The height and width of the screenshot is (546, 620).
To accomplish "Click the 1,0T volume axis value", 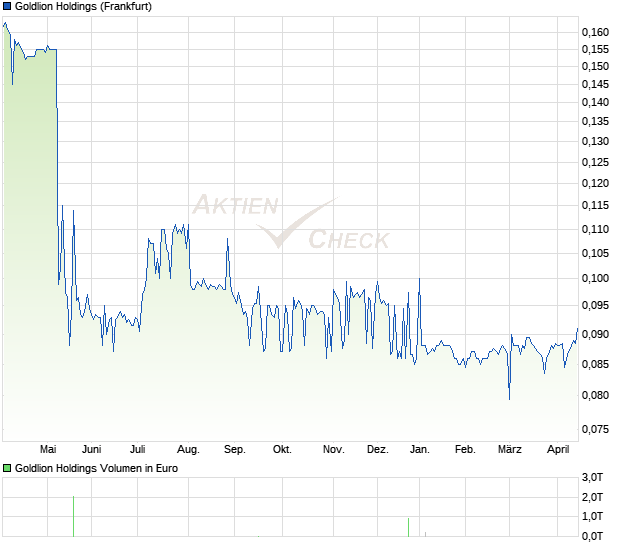I will click(x=592, y=516).
